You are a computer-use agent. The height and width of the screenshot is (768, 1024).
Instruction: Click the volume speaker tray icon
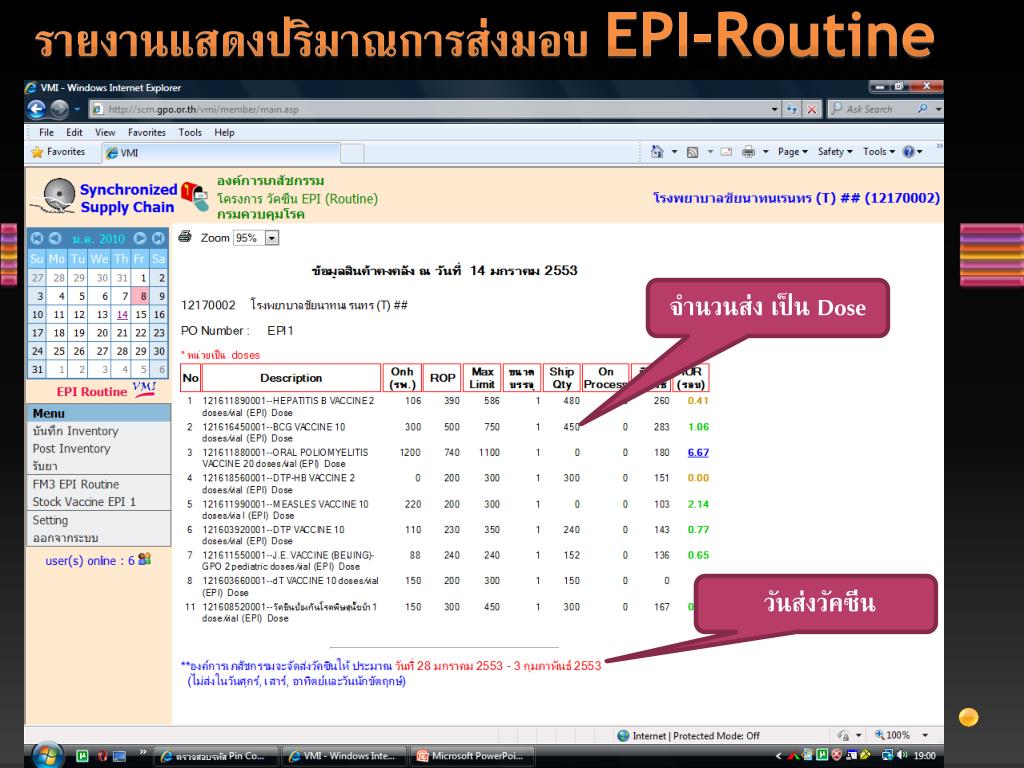[902, 756]
